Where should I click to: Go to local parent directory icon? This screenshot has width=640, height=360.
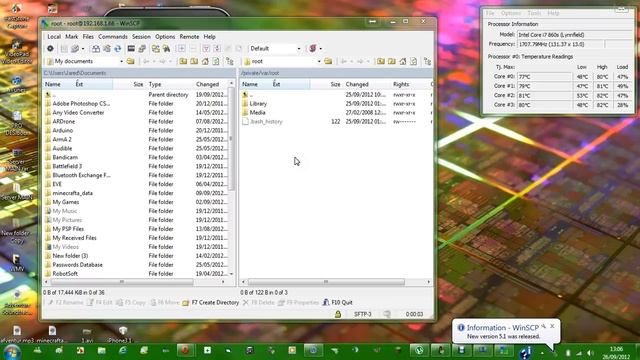[183, 61]
